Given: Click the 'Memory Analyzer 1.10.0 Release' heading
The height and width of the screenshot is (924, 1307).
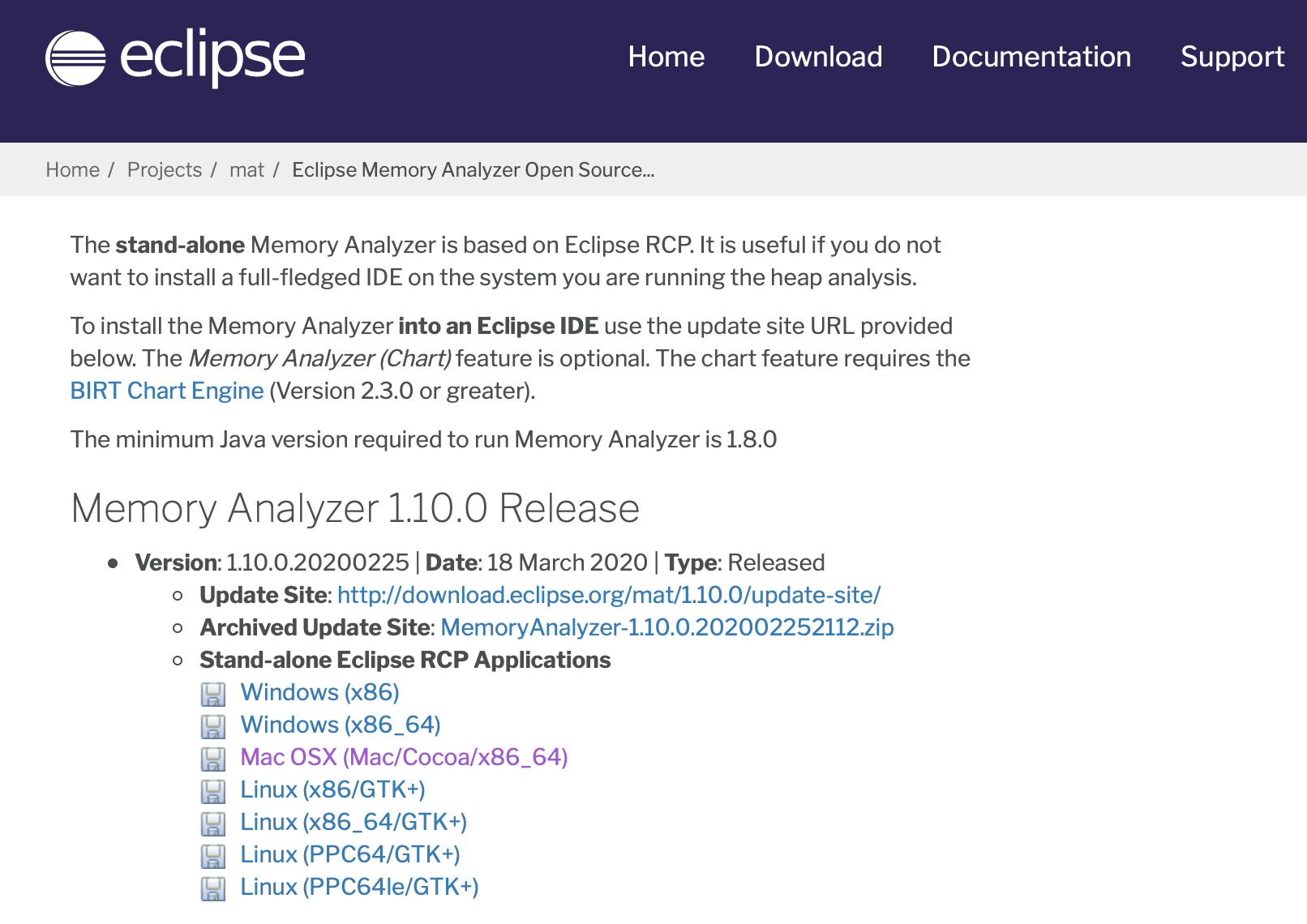Looking at the screenshot, I should 355,508.
